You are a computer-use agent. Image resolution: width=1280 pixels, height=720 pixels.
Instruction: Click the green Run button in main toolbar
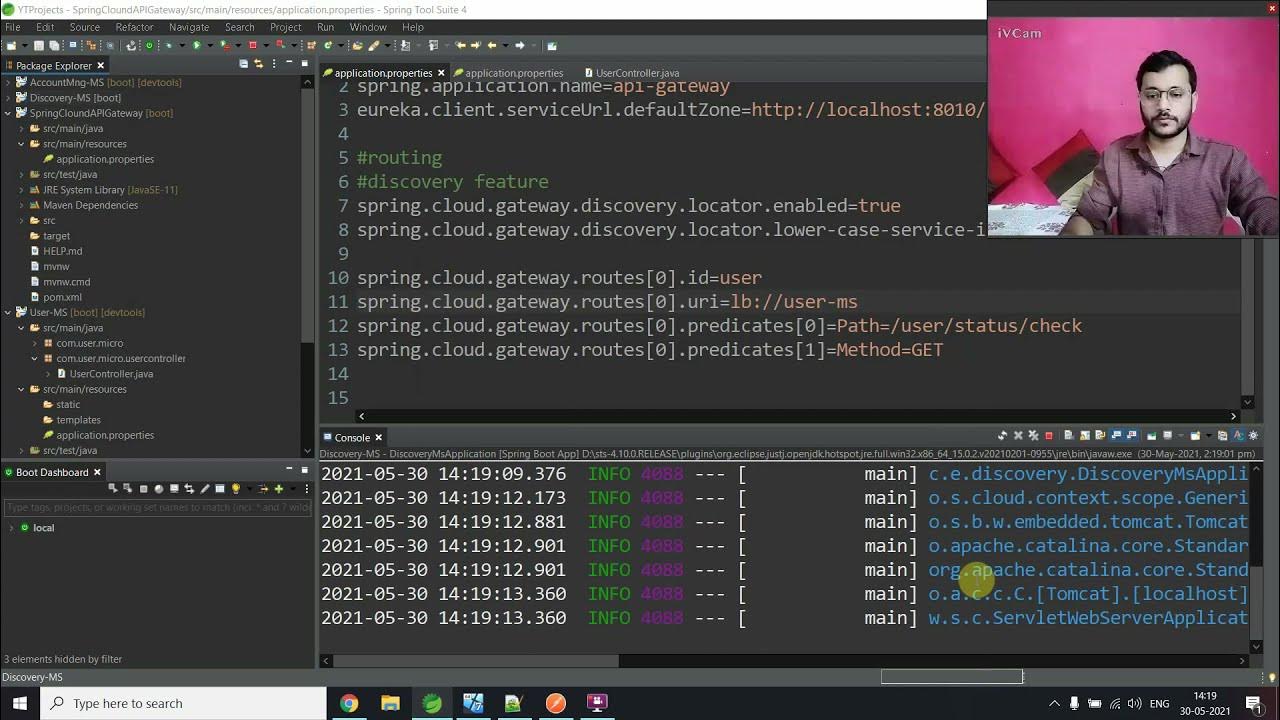click(x=196, y=45)
